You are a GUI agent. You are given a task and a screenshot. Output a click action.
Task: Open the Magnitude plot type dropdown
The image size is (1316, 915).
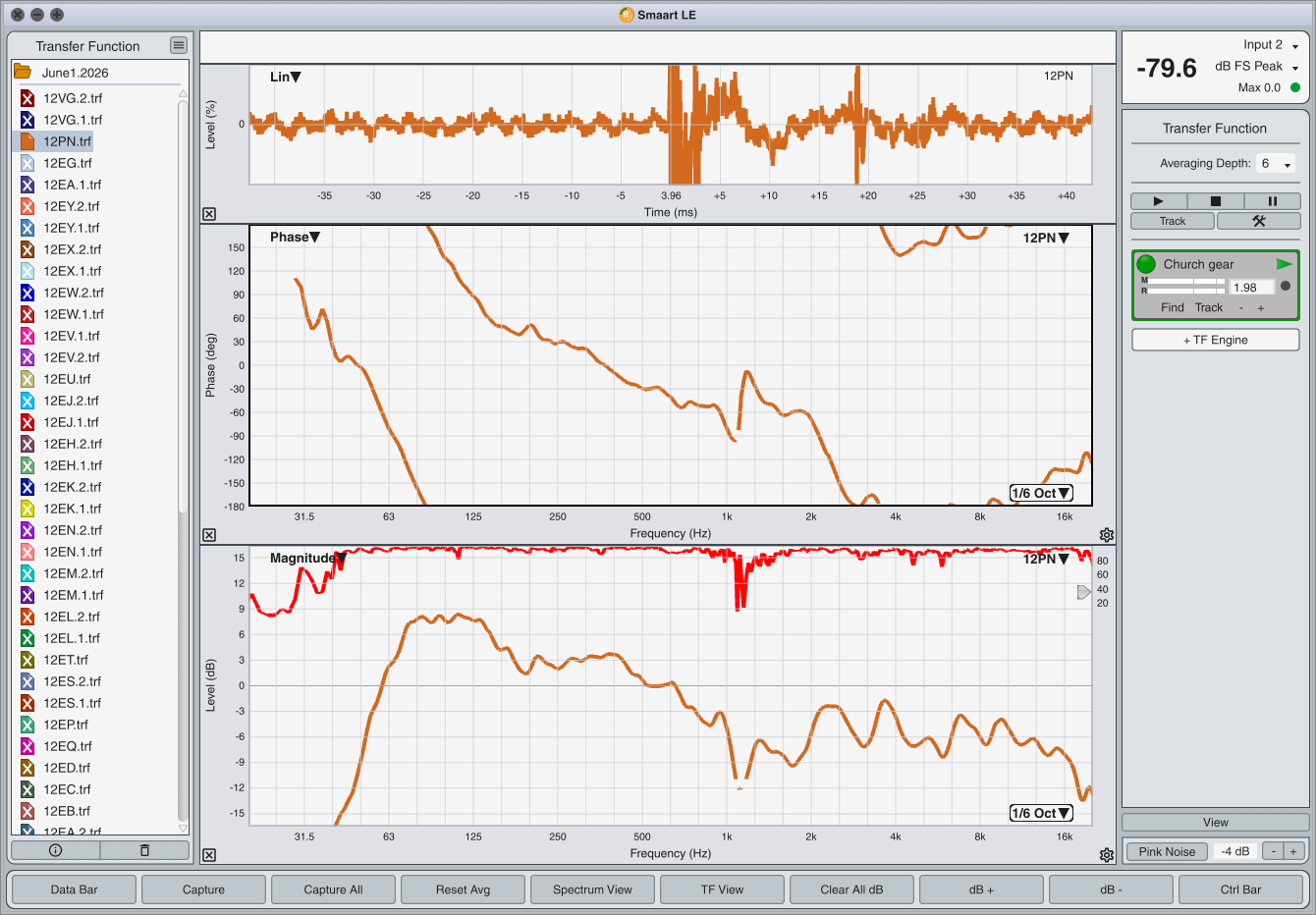point(308,558)
